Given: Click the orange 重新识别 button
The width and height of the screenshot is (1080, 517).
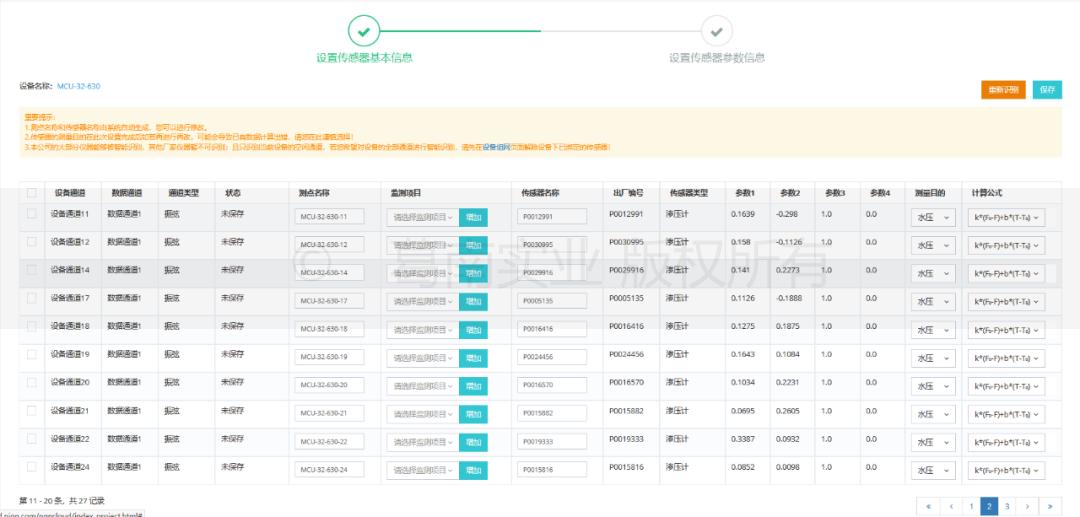Looking at the screenshot, I should click(1004, 90).
